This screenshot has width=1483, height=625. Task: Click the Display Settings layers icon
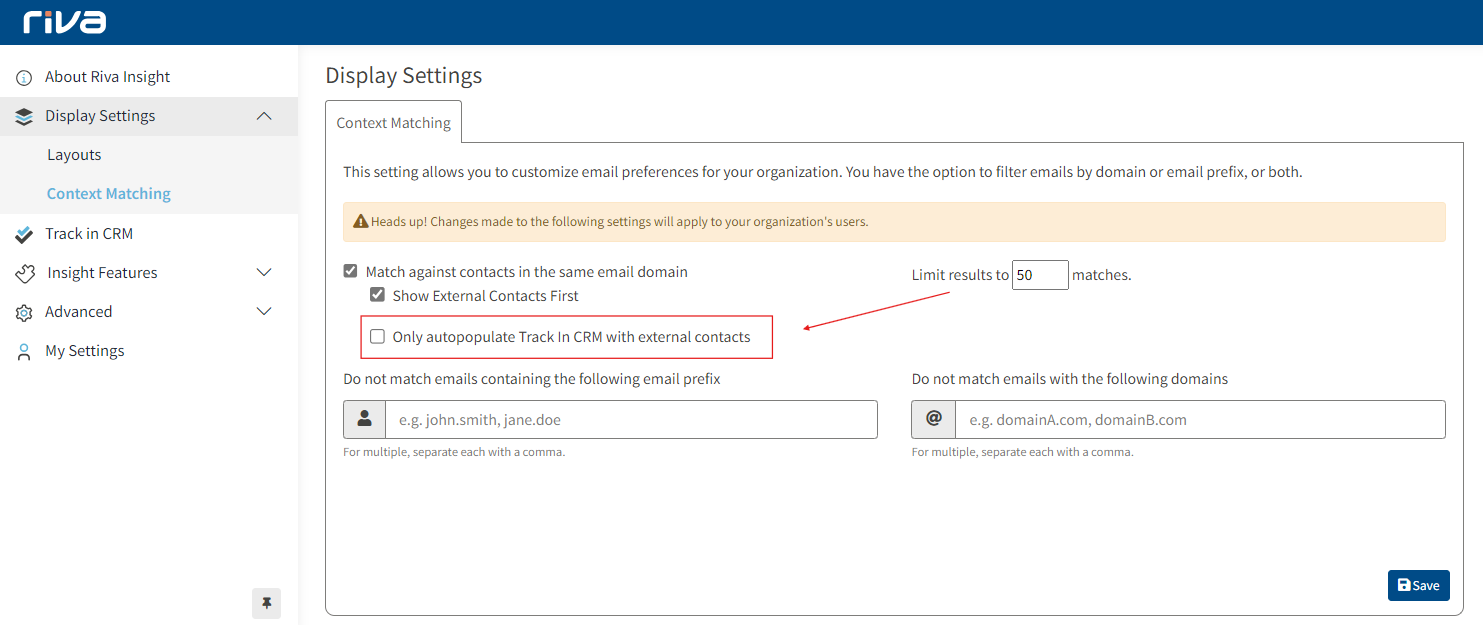pyautogui.click(x=24, y=116)
